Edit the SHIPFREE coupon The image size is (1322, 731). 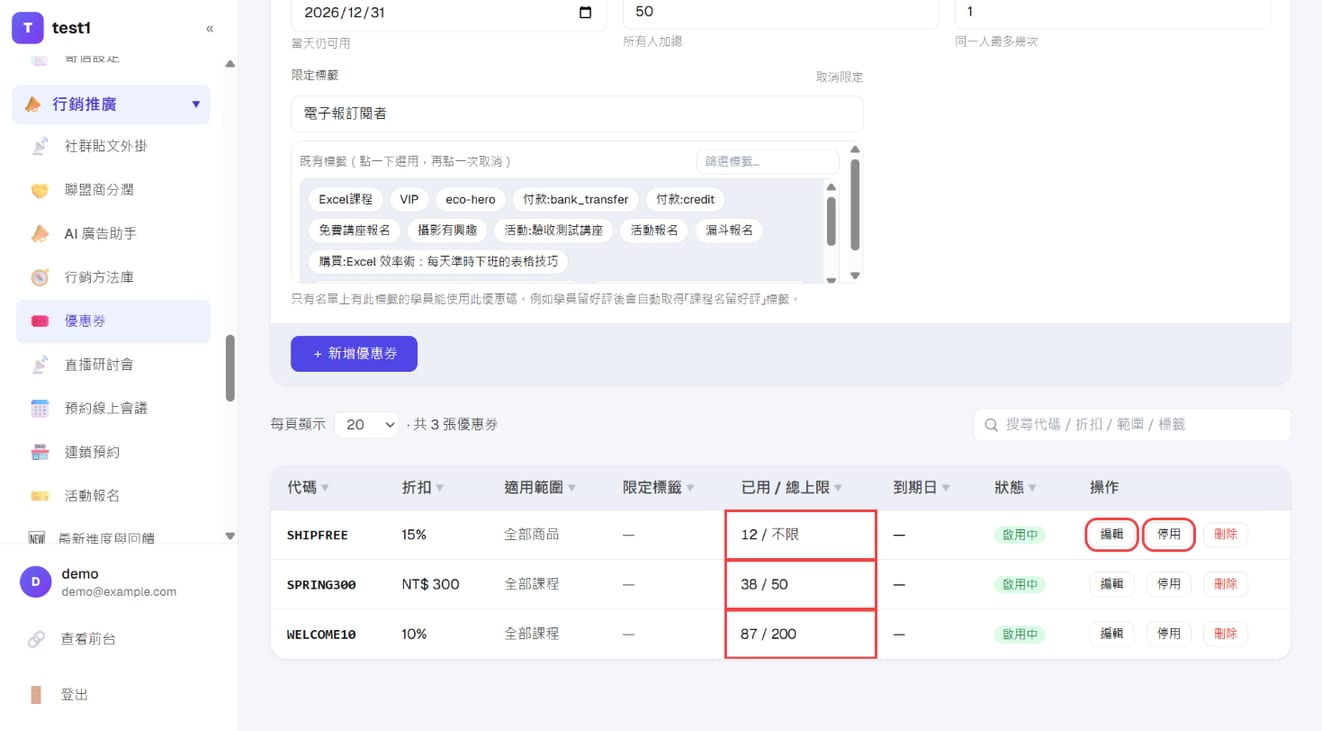pos(1111,535)
